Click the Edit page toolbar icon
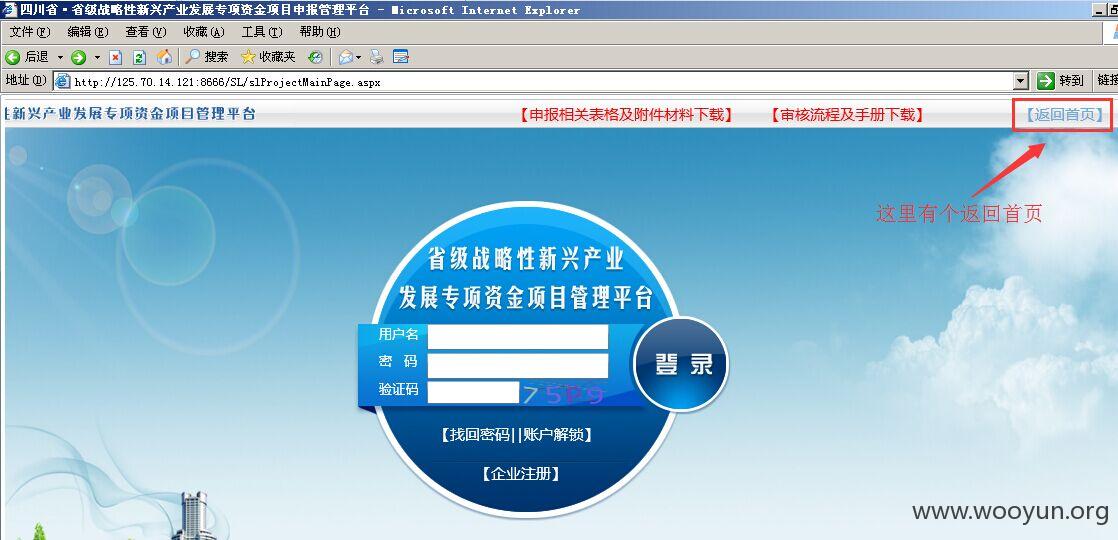 [401, 57]
